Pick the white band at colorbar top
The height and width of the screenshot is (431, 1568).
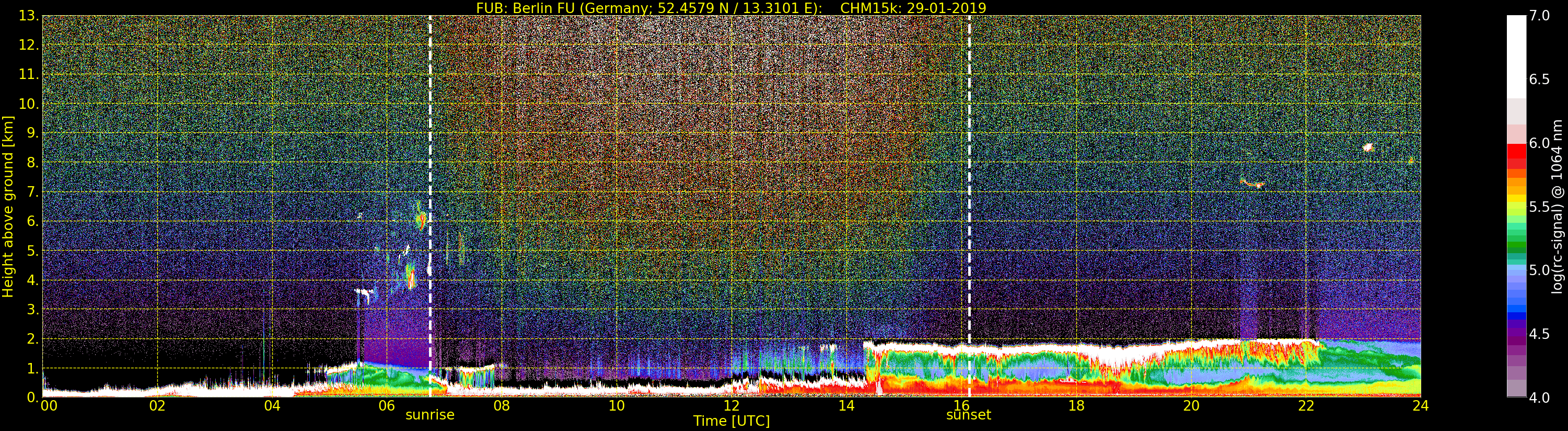(x=1516, y=56)
